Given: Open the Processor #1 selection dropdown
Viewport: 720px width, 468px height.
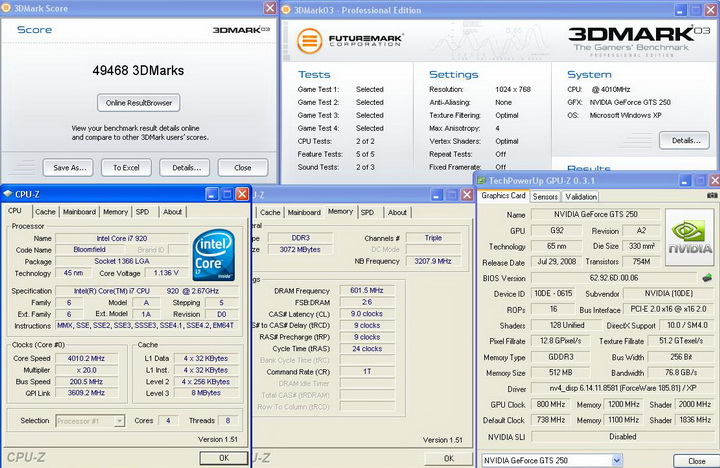Looking at the screenshot, I should [x=119, y=421].
